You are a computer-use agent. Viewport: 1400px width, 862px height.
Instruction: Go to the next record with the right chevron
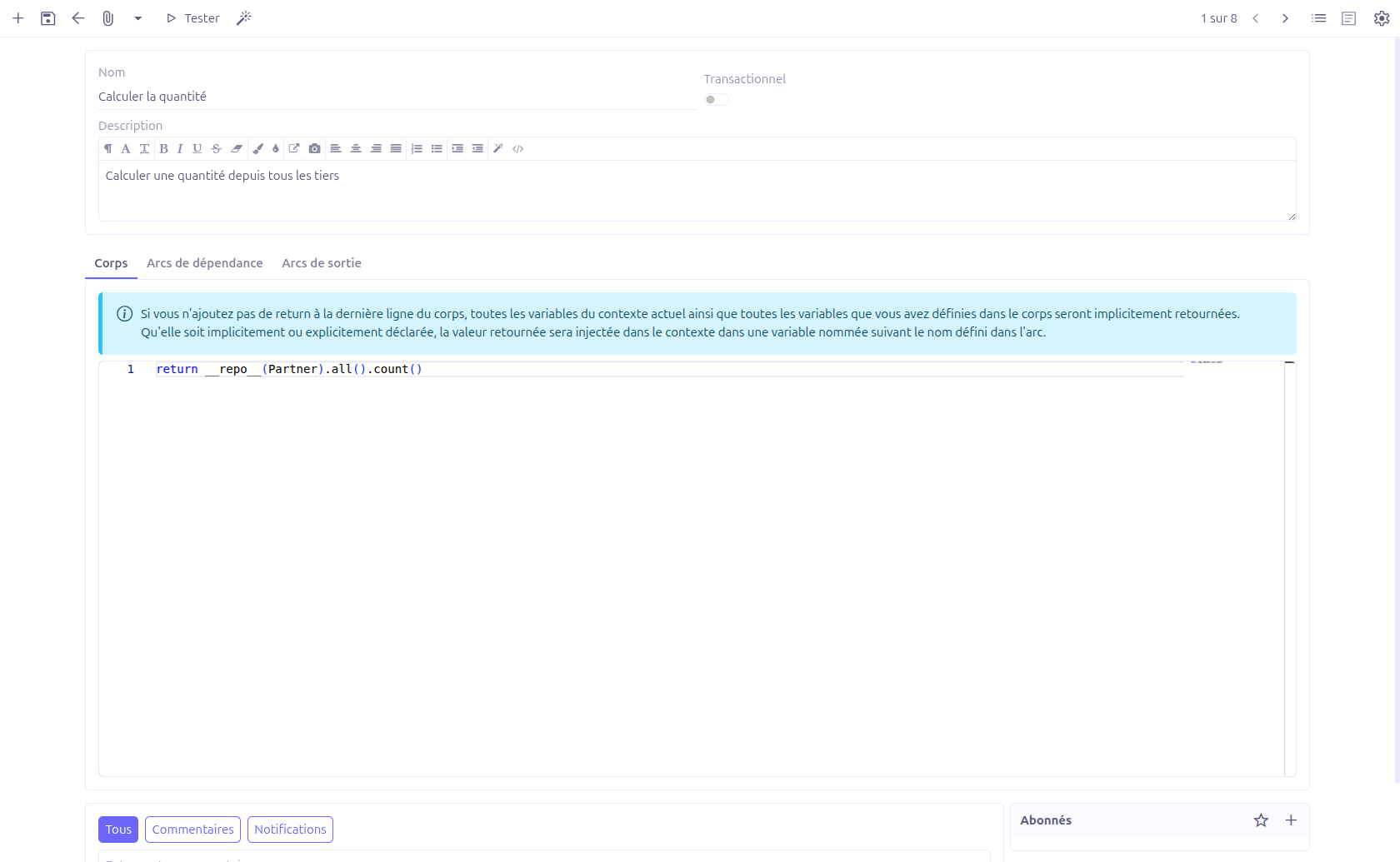point(1285,17)
